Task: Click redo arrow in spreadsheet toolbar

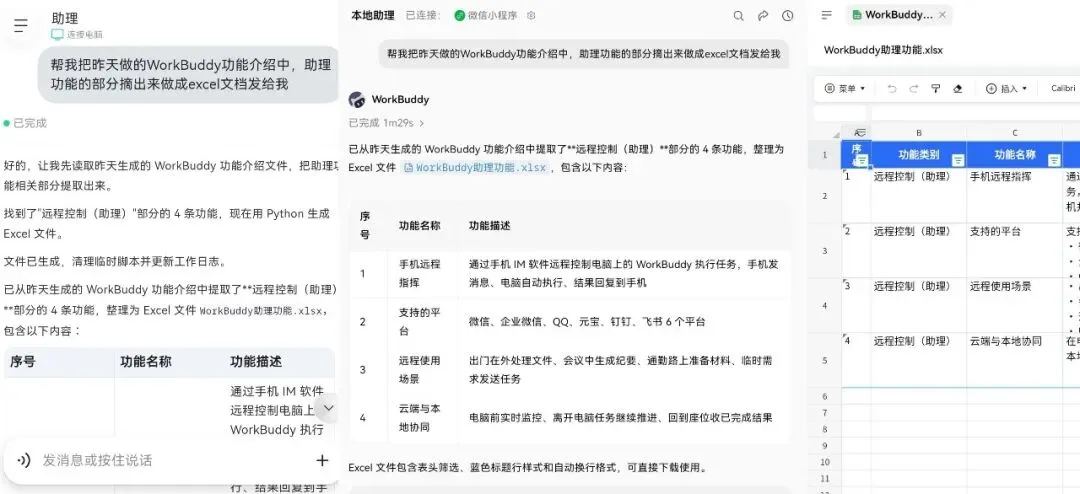Action: 914,88
